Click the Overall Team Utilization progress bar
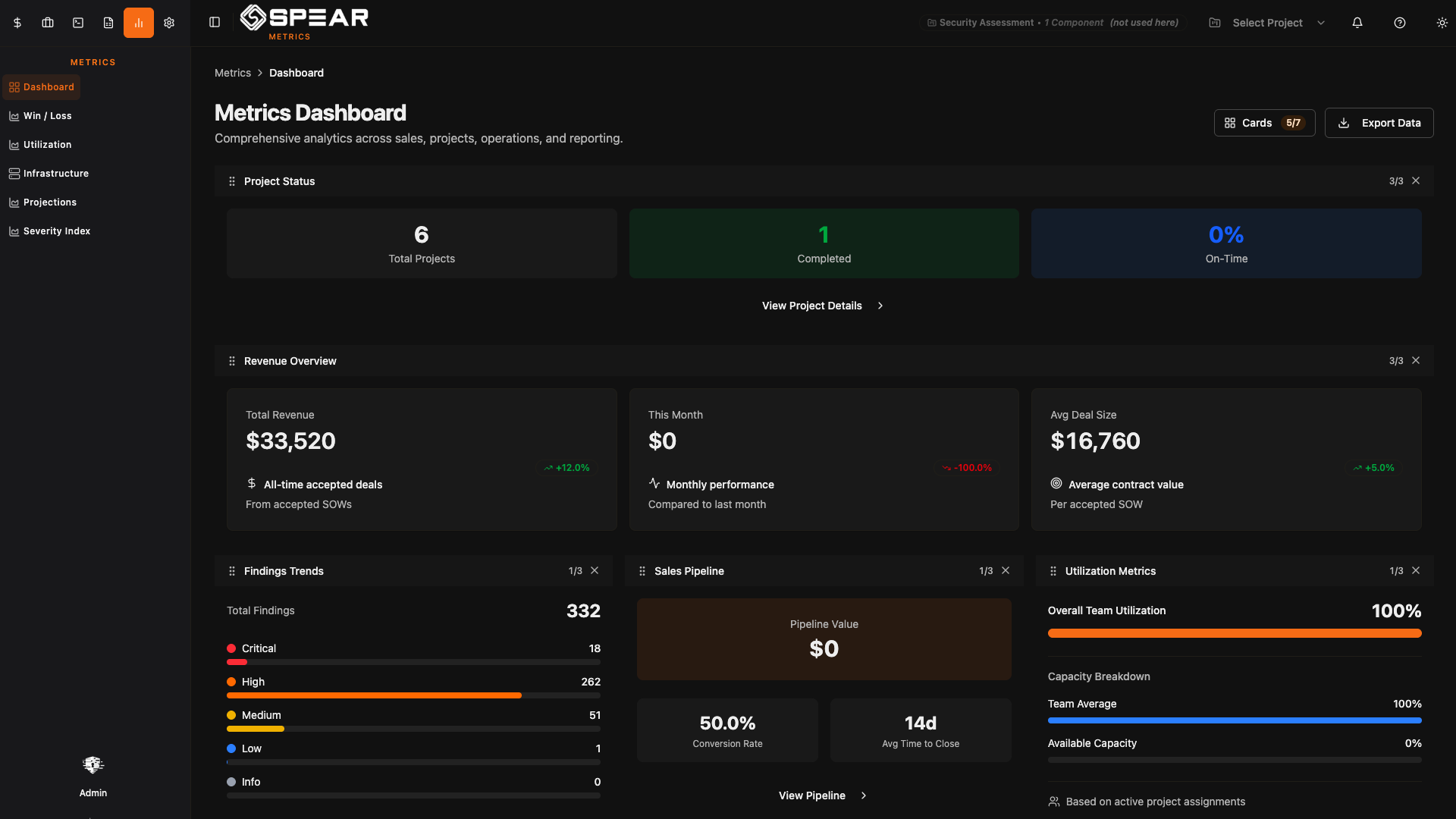The height and width of the screenshot is (819, 1456). 1235,632
